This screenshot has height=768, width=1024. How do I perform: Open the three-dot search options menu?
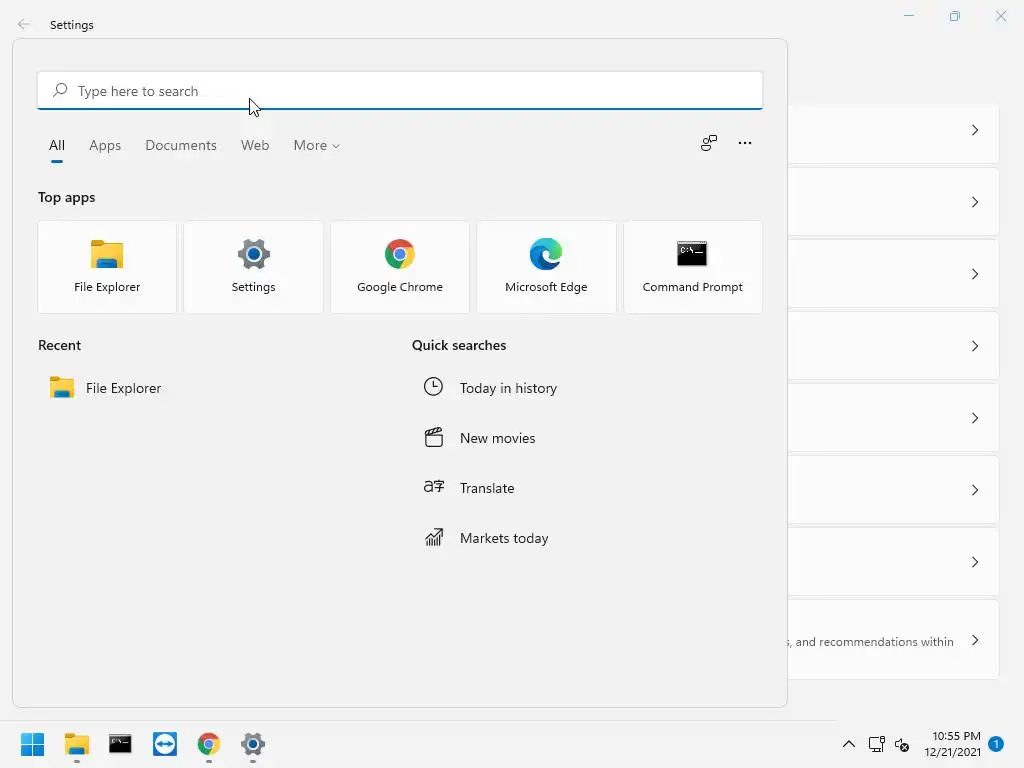[x=744, y=143]
